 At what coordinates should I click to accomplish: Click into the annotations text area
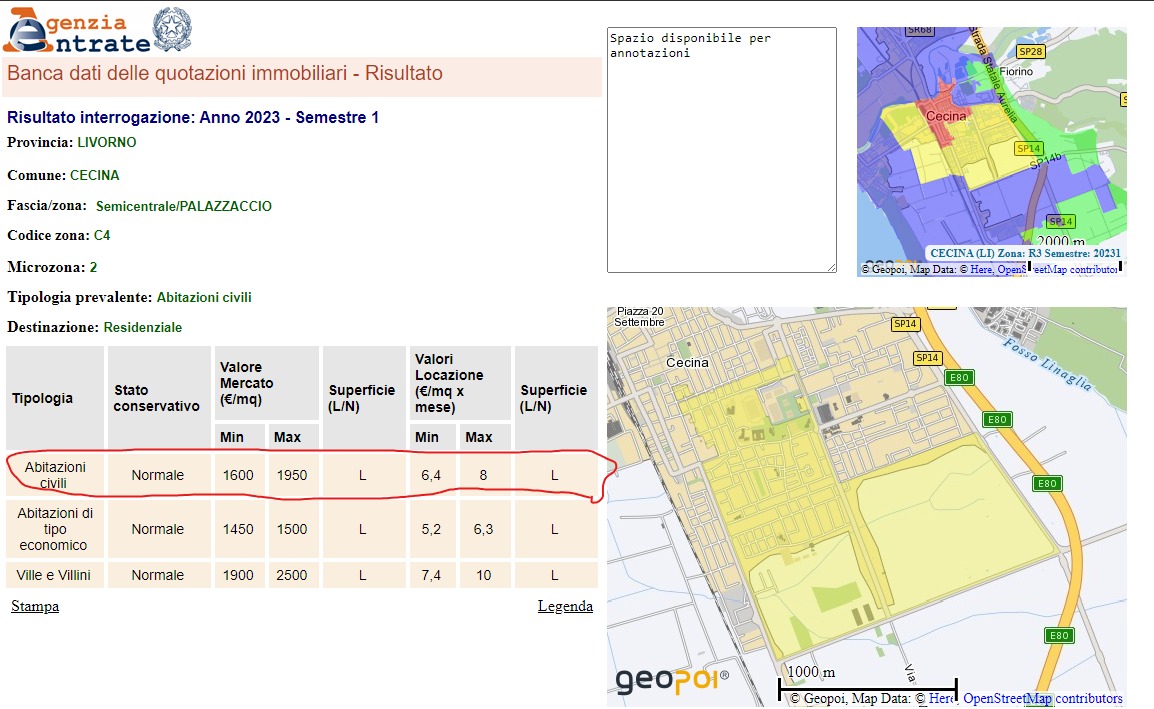721,149
